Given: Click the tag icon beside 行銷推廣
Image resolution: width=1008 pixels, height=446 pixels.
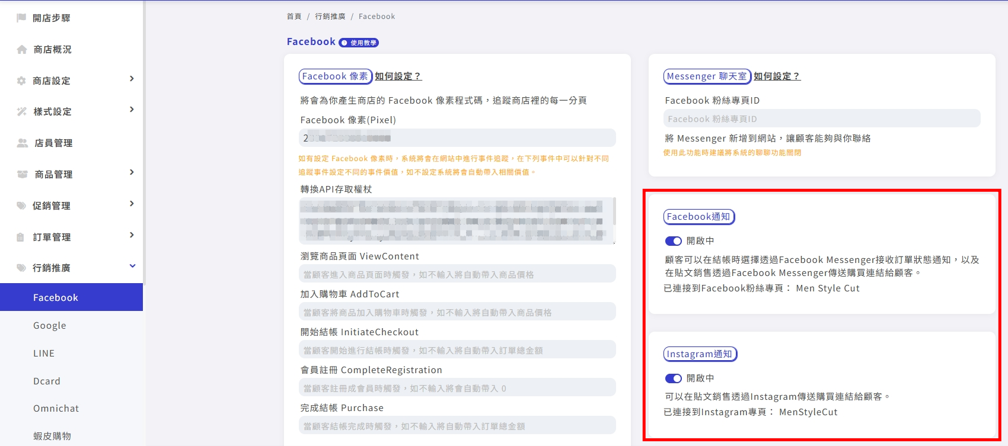Looking at the screenshot, I should (21, 268).
